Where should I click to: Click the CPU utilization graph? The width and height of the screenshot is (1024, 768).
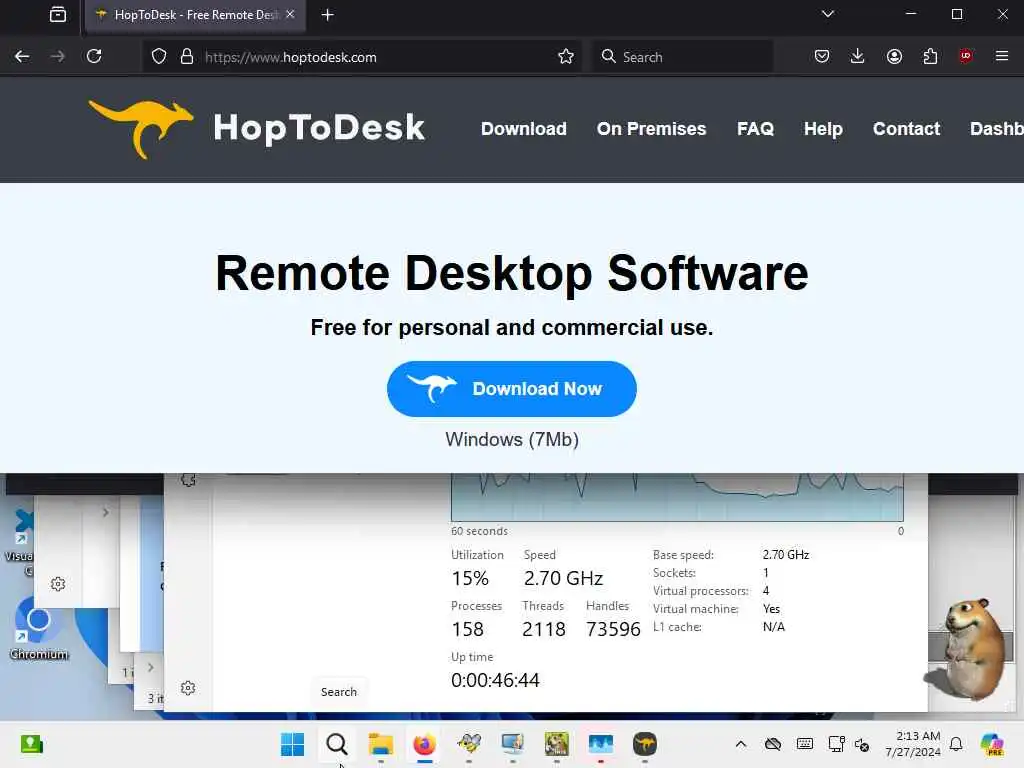677,498
